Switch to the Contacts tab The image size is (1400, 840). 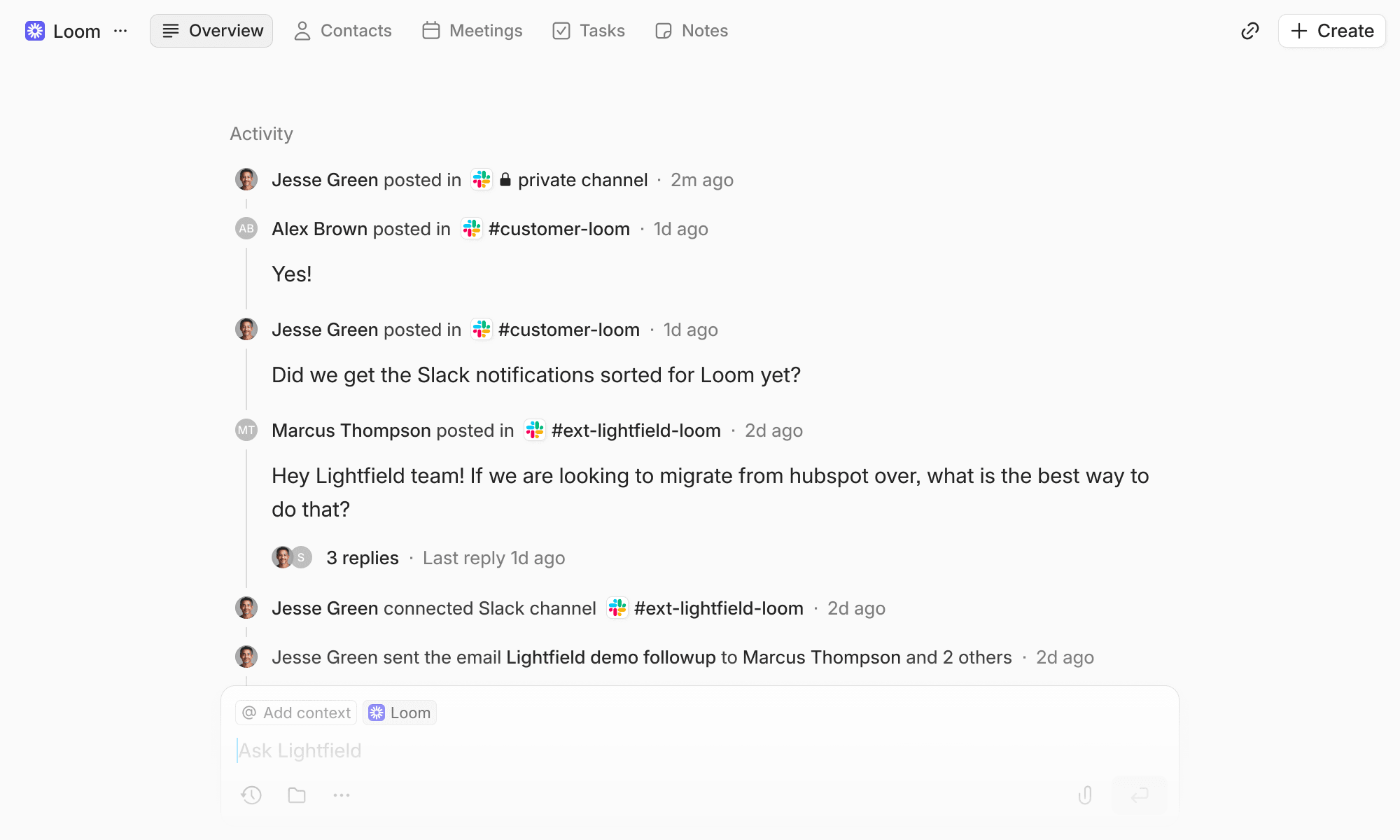pos(342,31)
